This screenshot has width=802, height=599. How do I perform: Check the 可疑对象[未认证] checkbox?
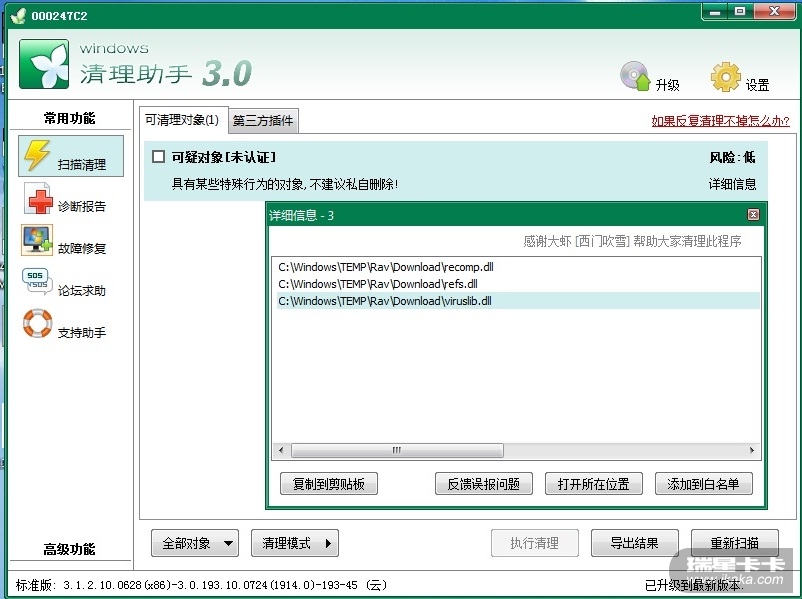pyautogui.click(x=159, y=157)
